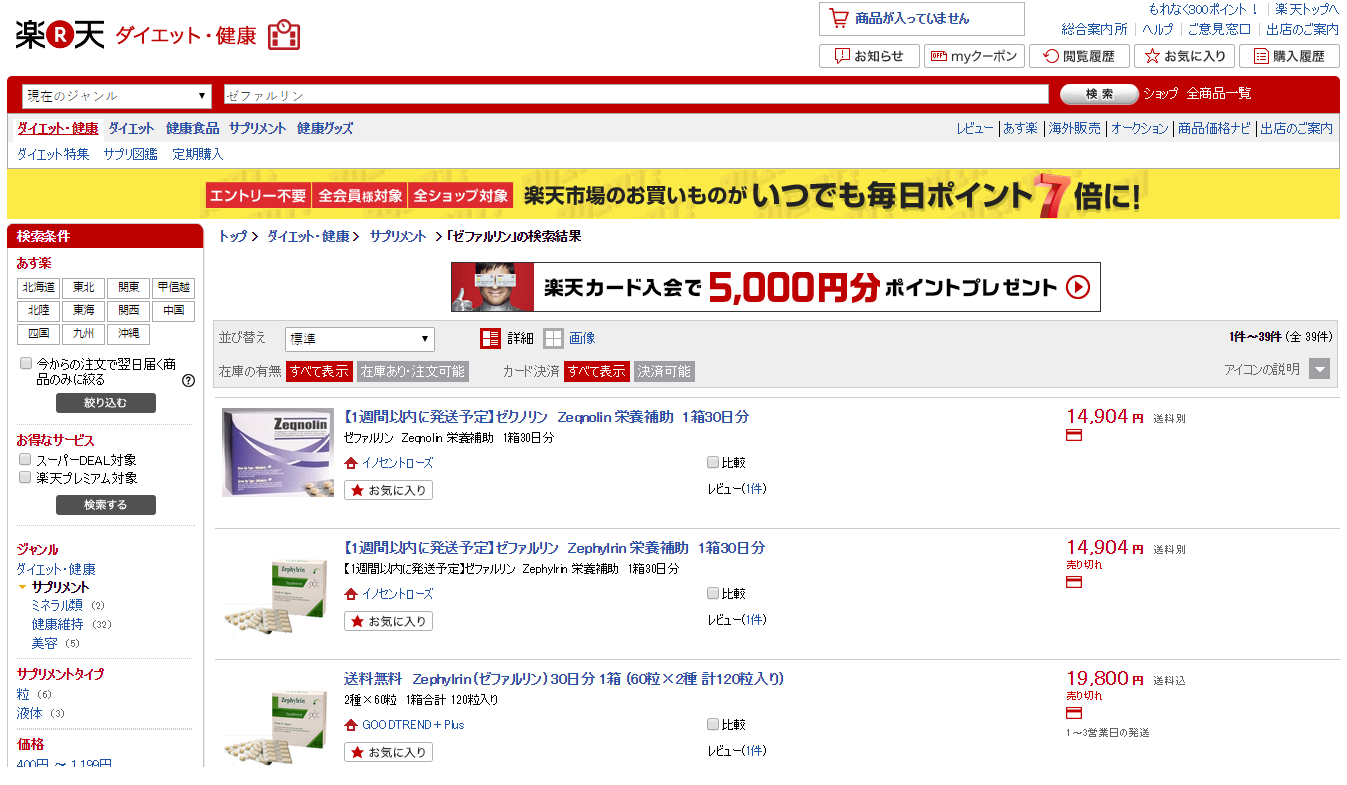Open 購入履歴 purchase history

1289,56
